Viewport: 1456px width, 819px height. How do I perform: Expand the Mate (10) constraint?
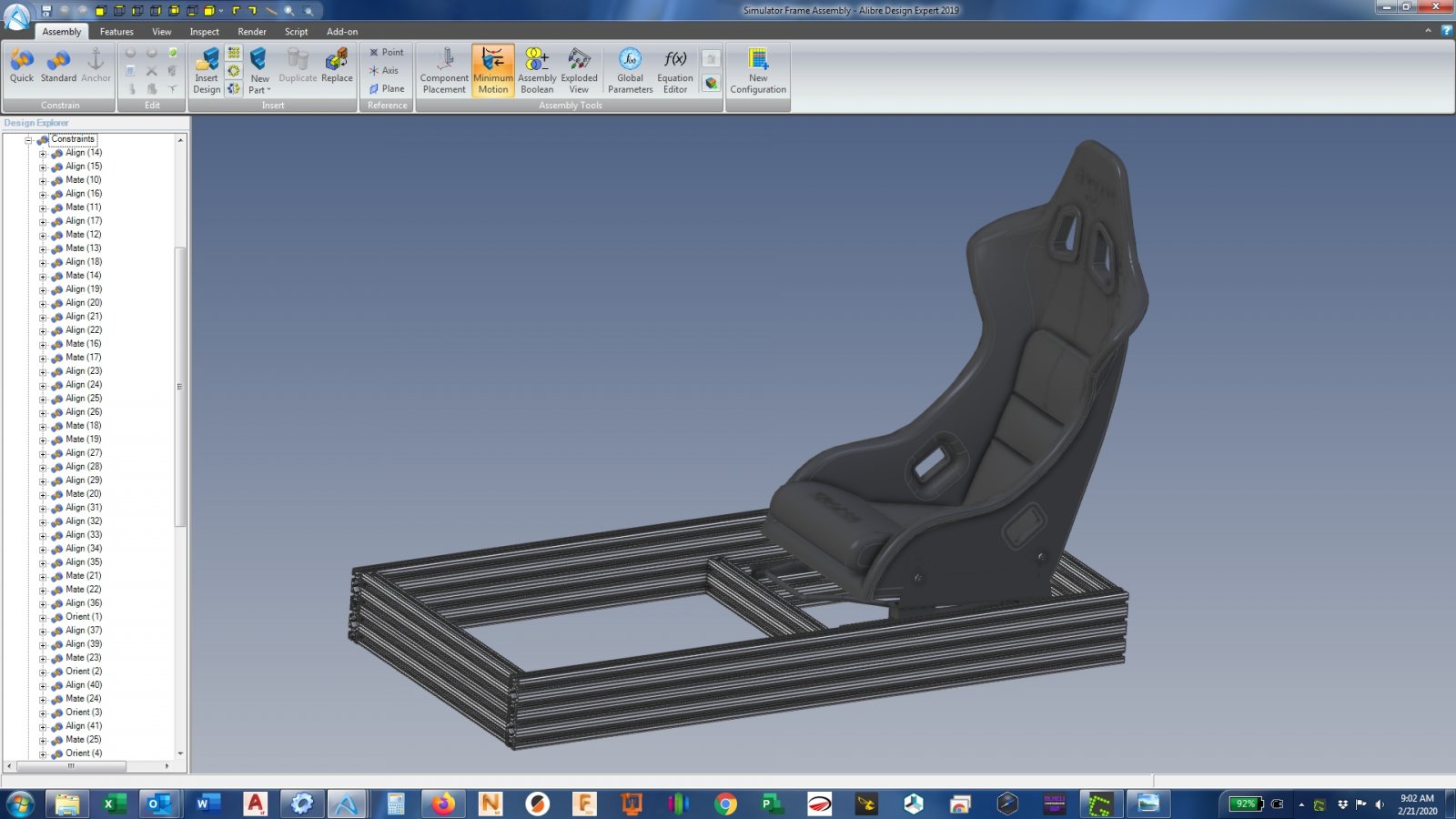(x=43, y=181)
